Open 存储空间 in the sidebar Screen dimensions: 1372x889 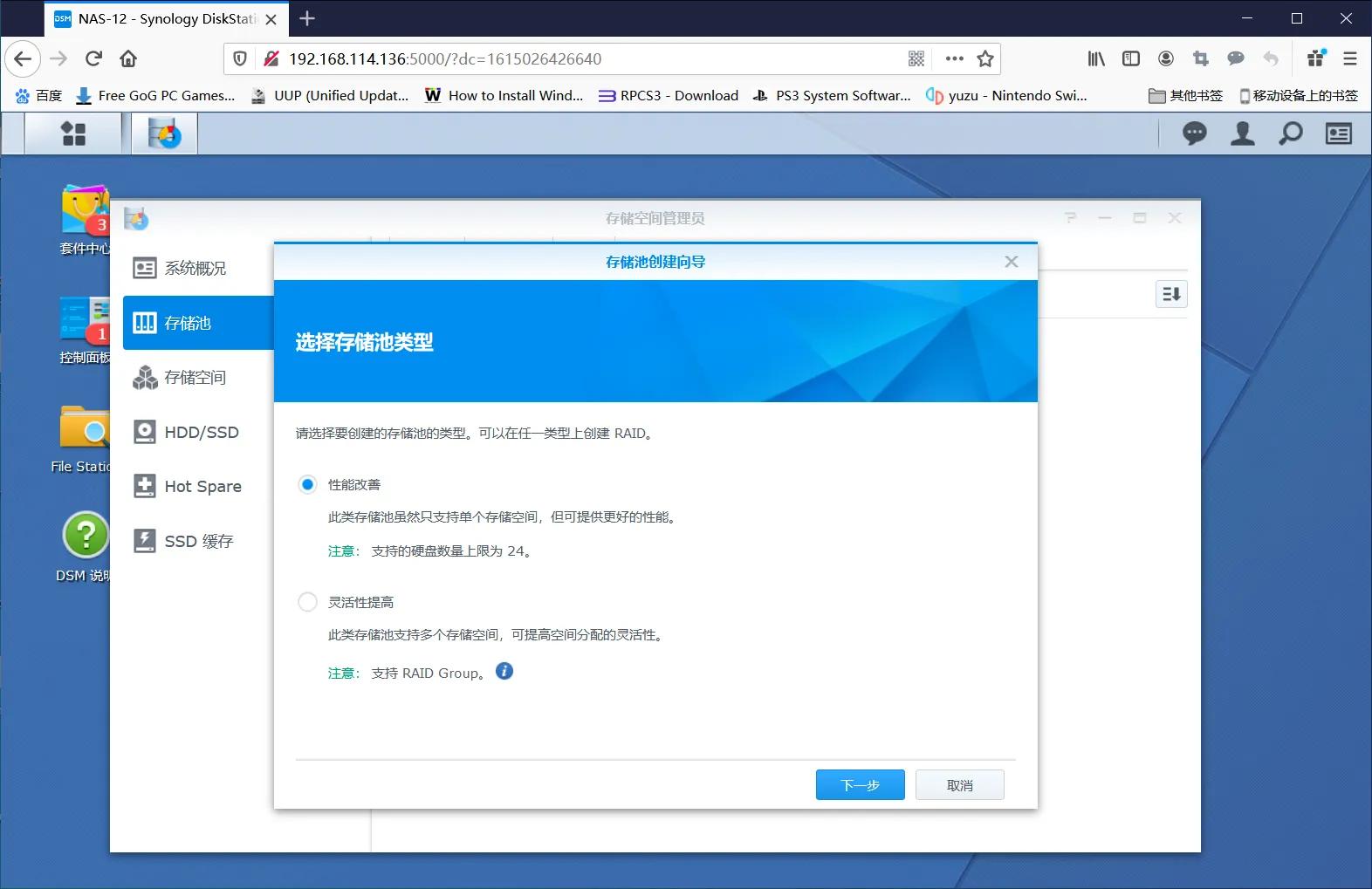[x=198, y=377]
